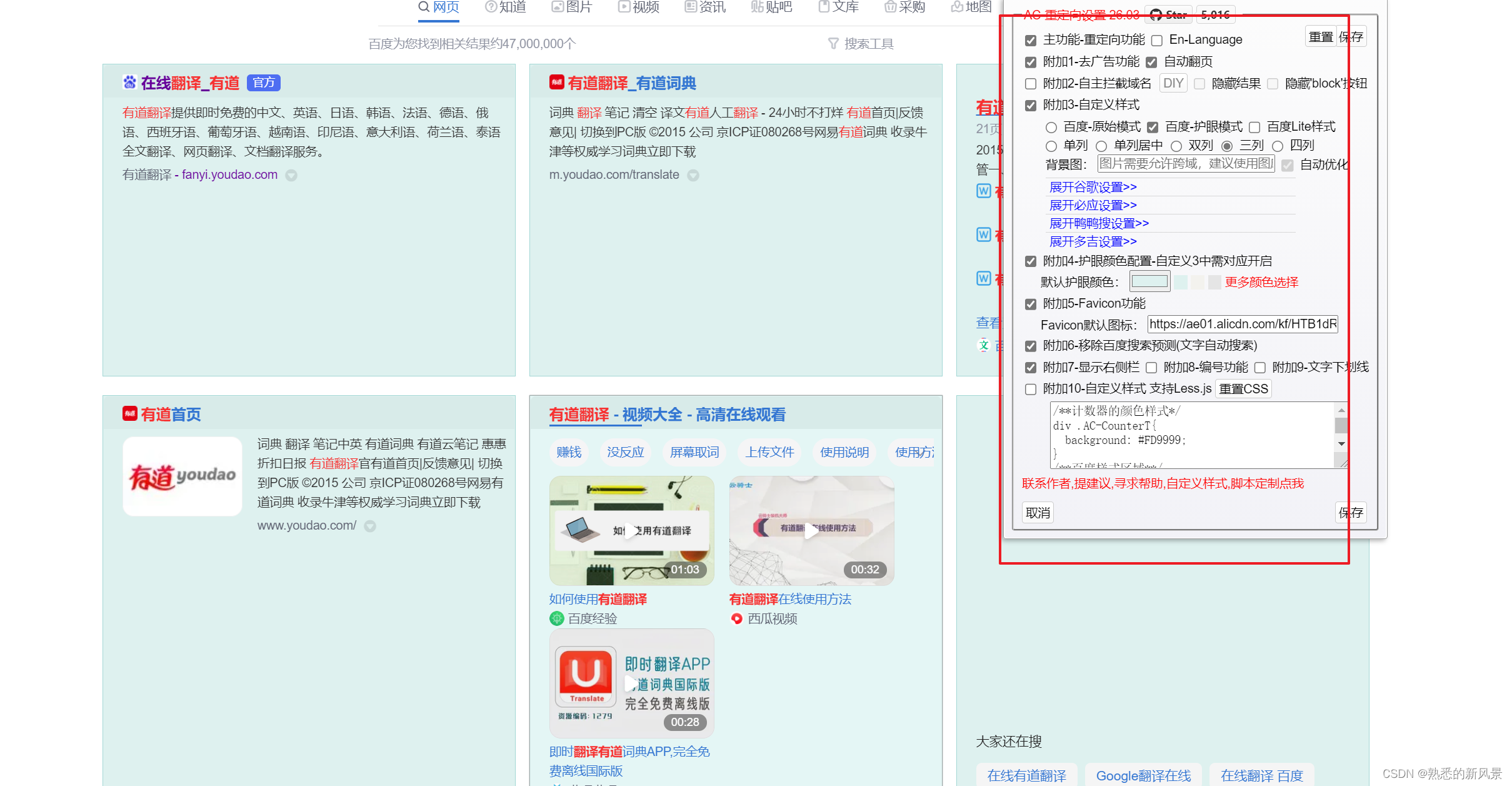Viewport: 1512px width, 786px height.
Task: Click the Favicon default icon URL field
Action: pyautogui.click(x=1242, y=324)
